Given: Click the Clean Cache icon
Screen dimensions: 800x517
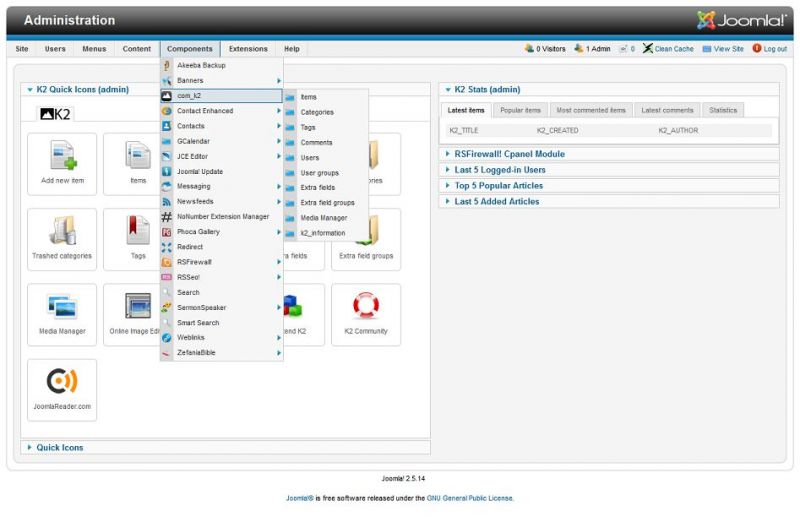Looking at the screenshot, I should click(x=647, y=48).
